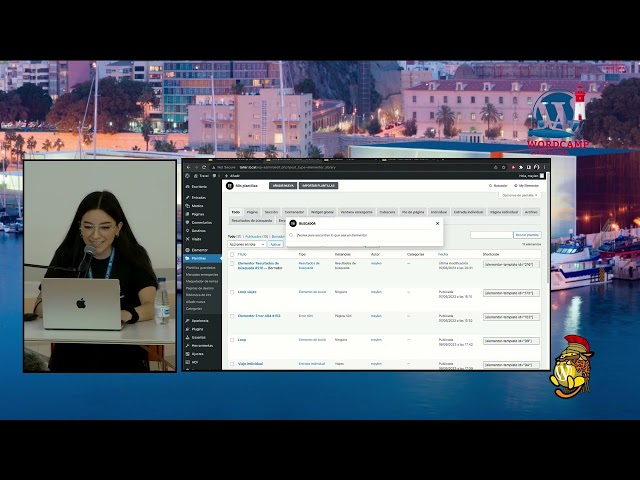Image resolution: width=640 pixels, height=480 pixels.
Task: Click the WordPress logo in the admin bar
Action: pyautogui.click(x=187, y=176)
